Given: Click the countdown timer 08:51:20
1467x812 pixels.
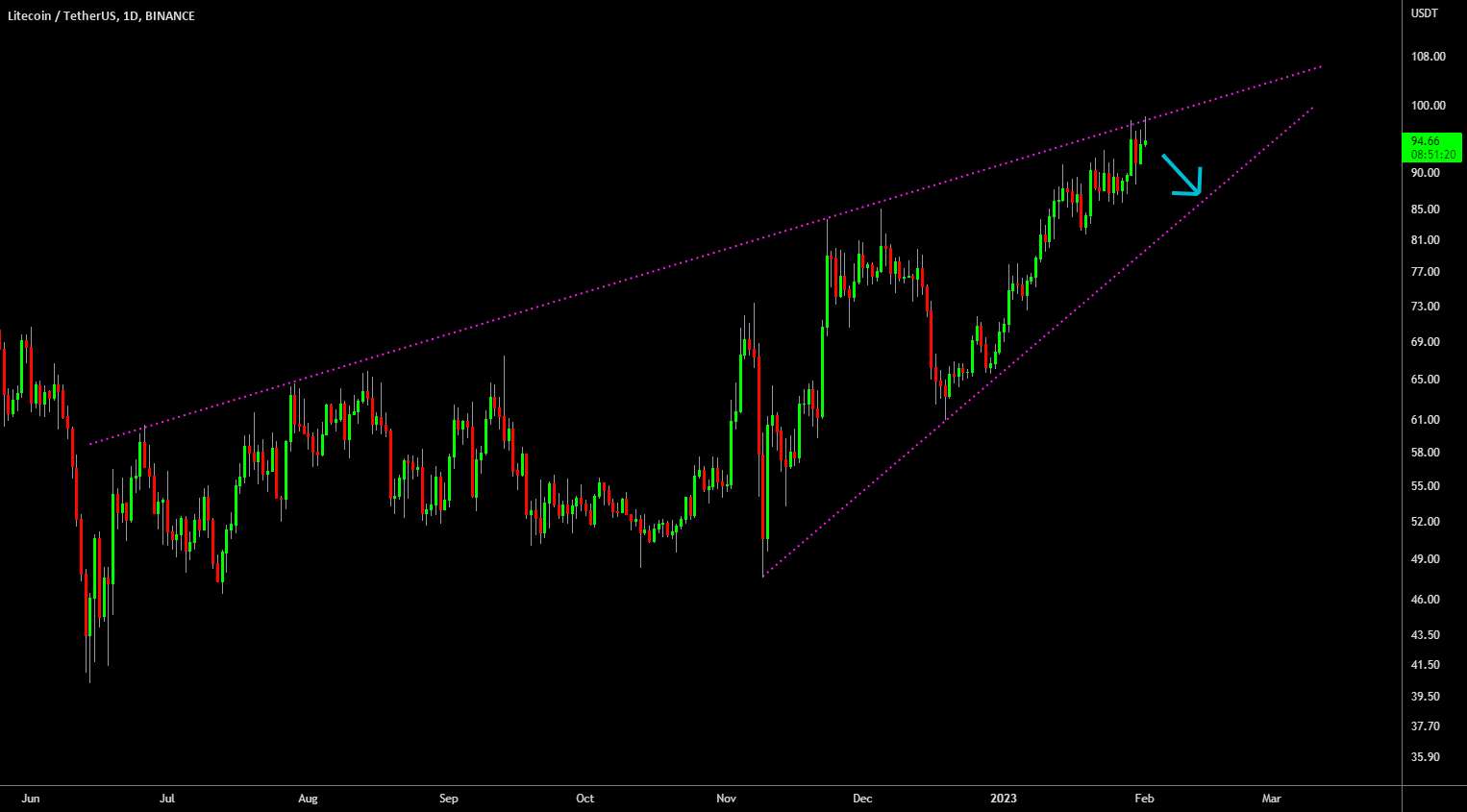Looking at the screenshot, I should tap(1433, 155).
